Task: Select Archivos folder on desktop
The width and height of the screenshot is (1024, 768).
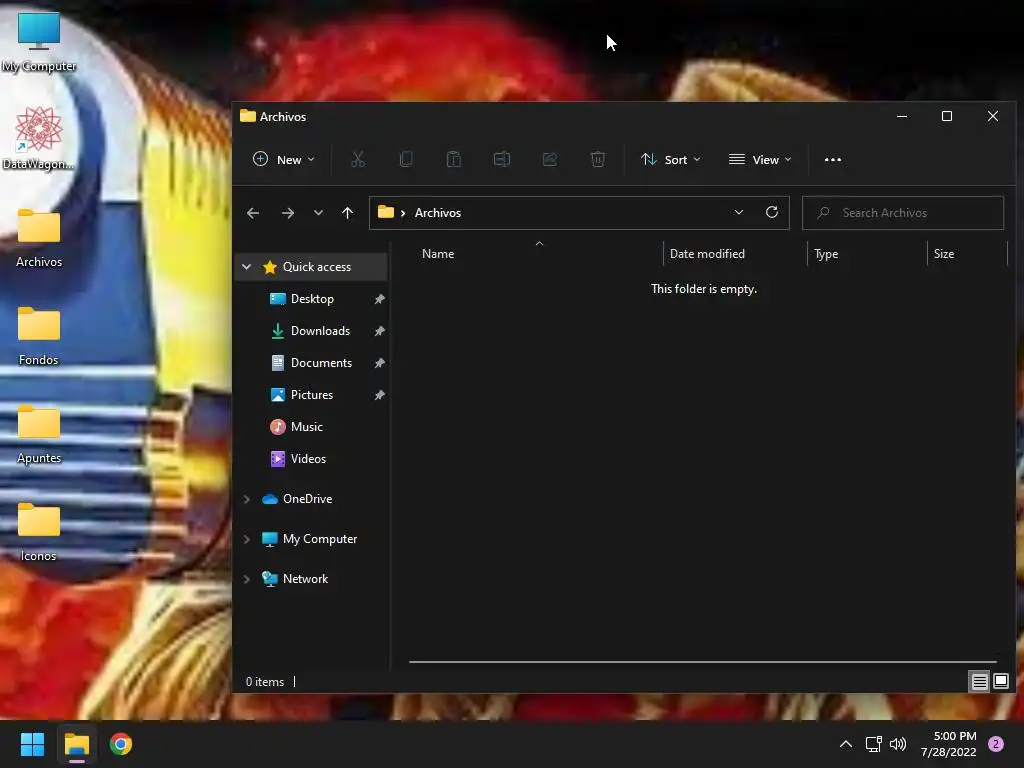Action: click(x=39, y=238)
